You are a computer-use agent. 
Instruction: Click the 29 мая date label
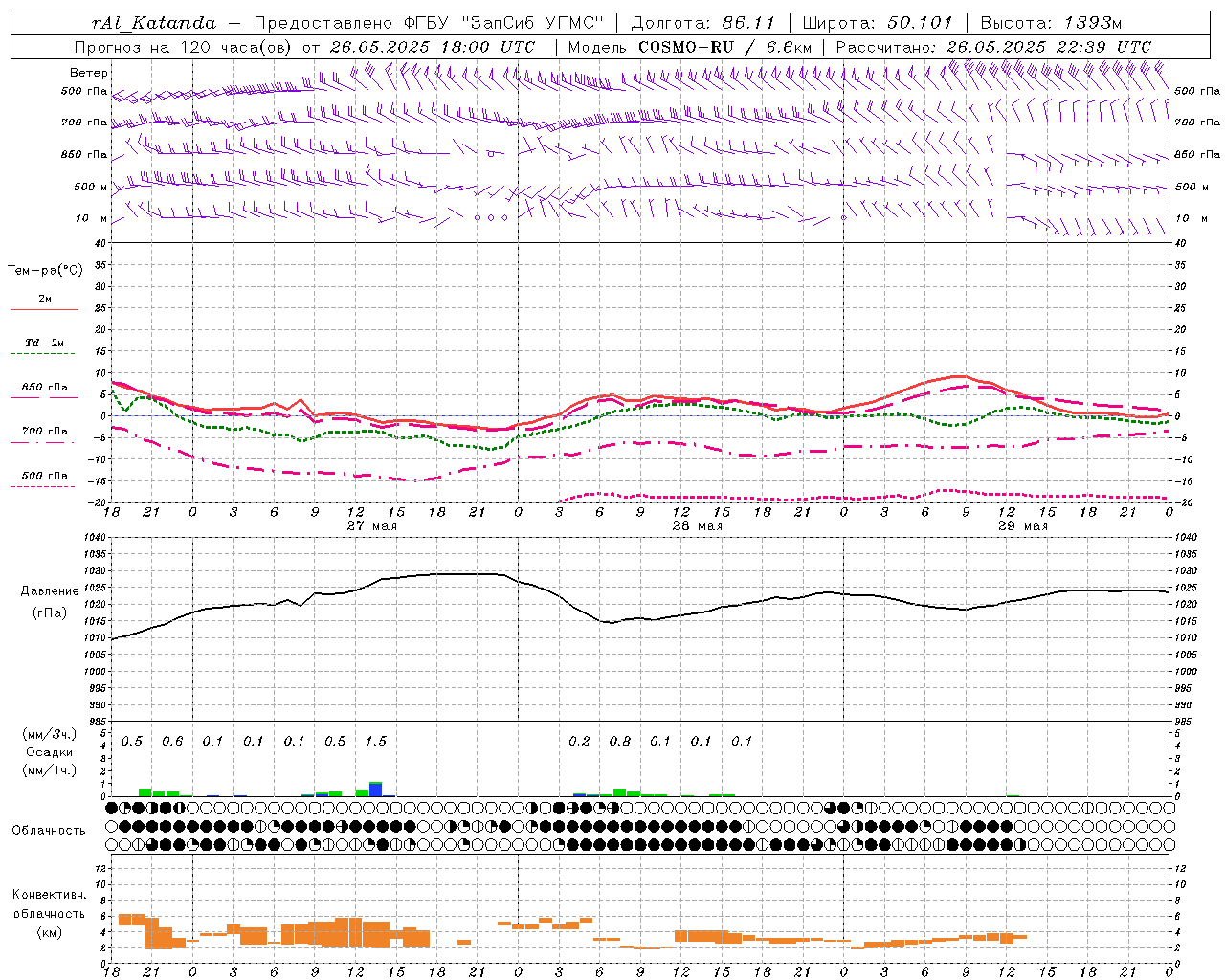1022,526
